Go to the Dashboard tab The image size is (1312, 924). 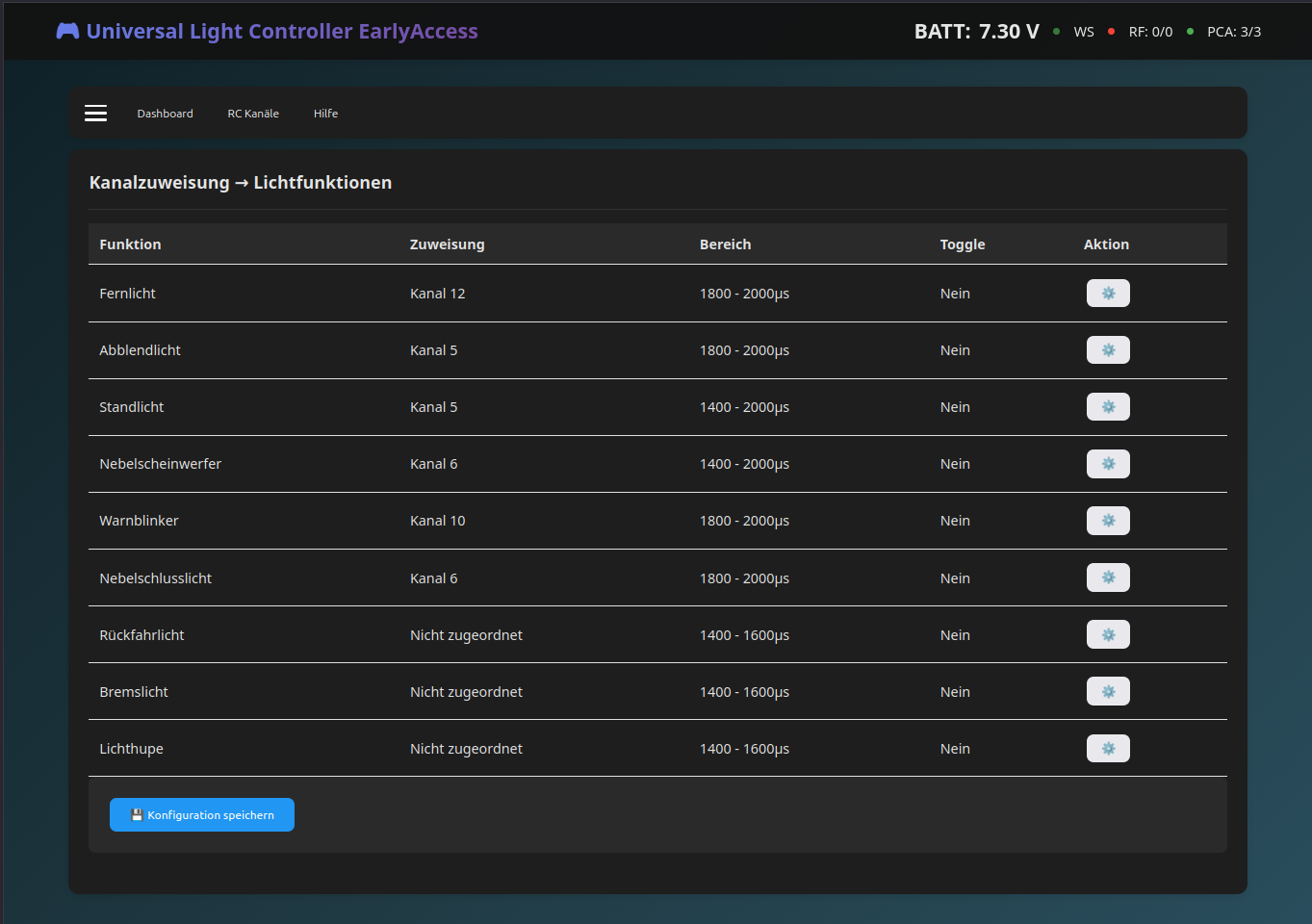click(x=165, y=114)
